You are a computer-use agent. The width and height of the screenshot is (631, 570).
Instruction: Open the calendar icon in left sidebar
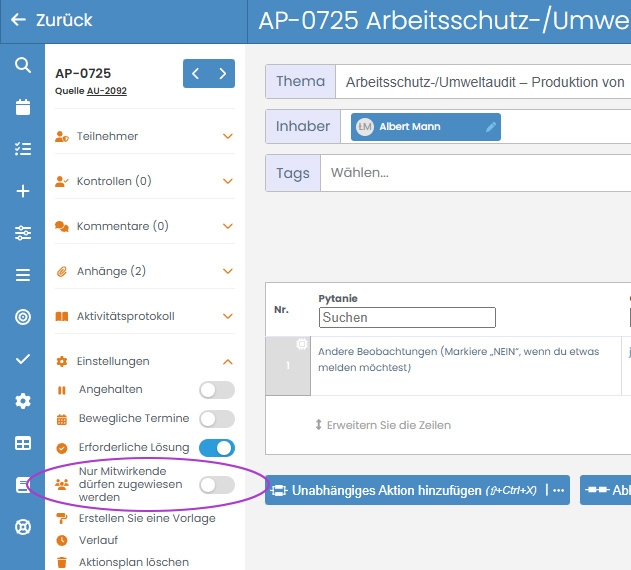(22, 107)
